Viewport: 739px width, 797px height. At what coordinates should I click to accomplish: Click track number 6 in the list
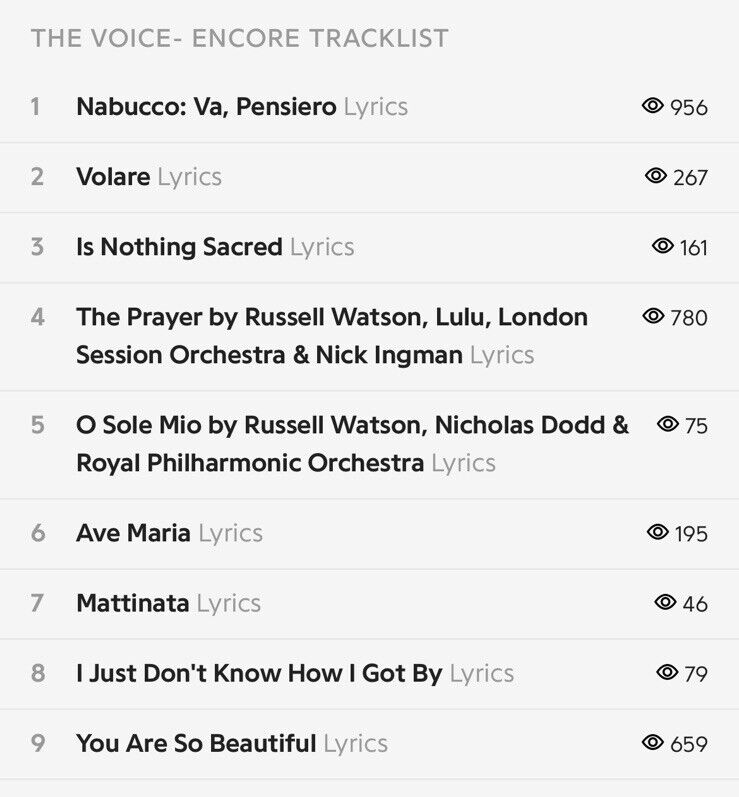click(38, 533)
